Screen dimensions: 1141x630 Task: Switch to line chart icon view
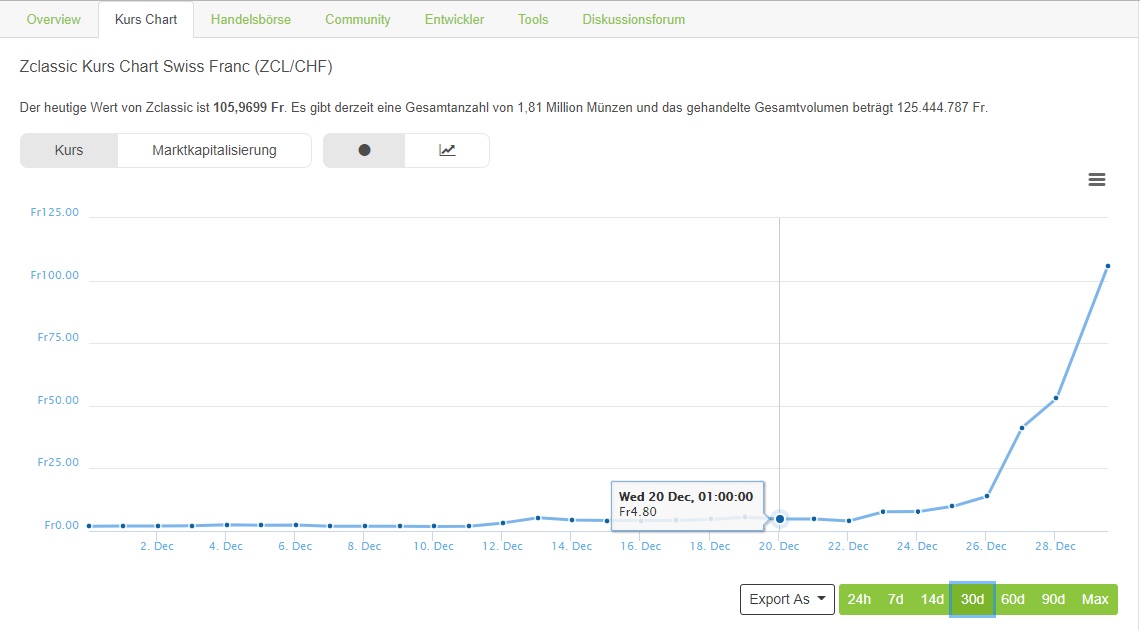(x=447, y=151)
